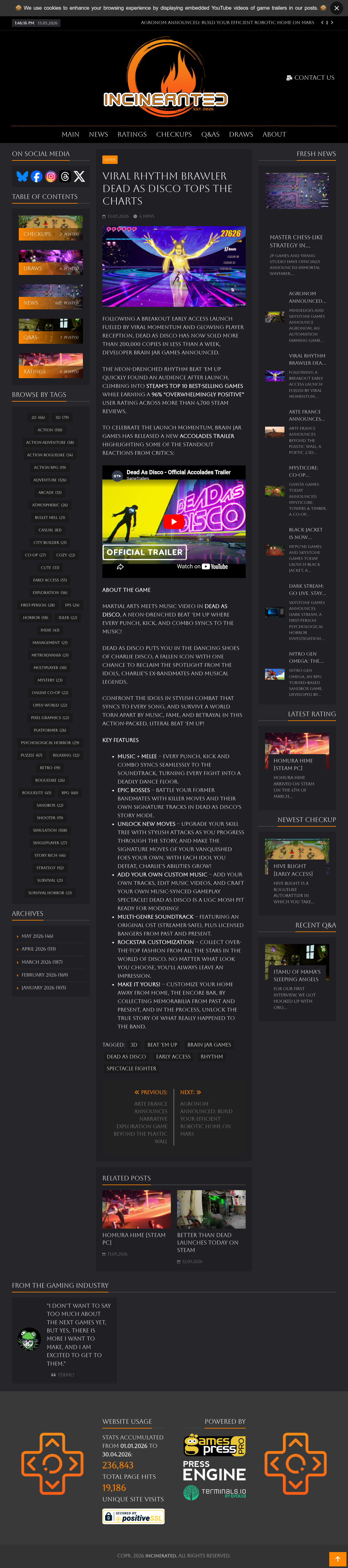This screenshot has width=348, height=1568.
Task: Expand the March 2026 archive
Action: (x=42, y=962)
